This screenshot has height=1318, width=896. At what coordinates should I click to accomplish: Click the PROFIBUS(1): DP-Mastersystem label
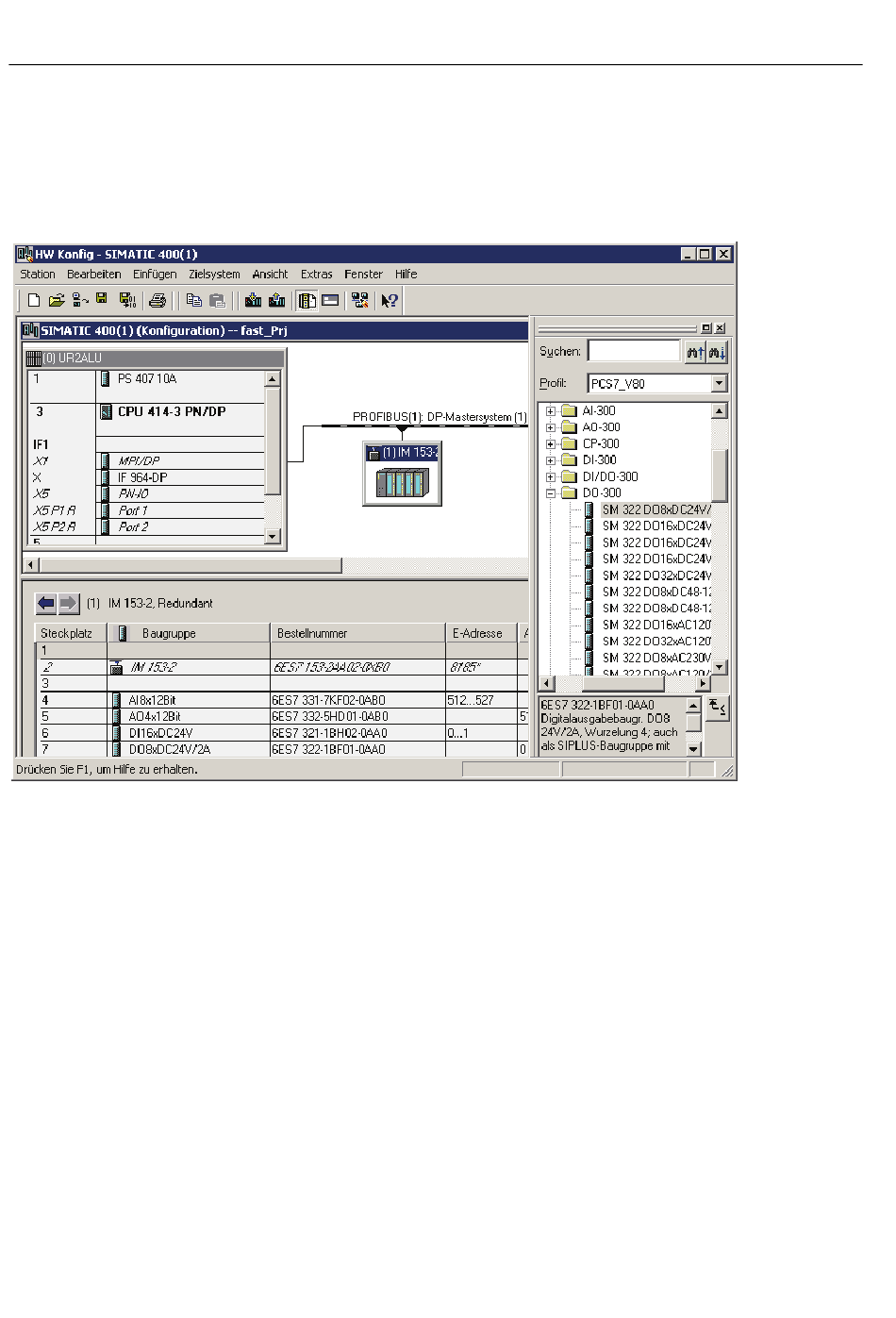[440, 417]
